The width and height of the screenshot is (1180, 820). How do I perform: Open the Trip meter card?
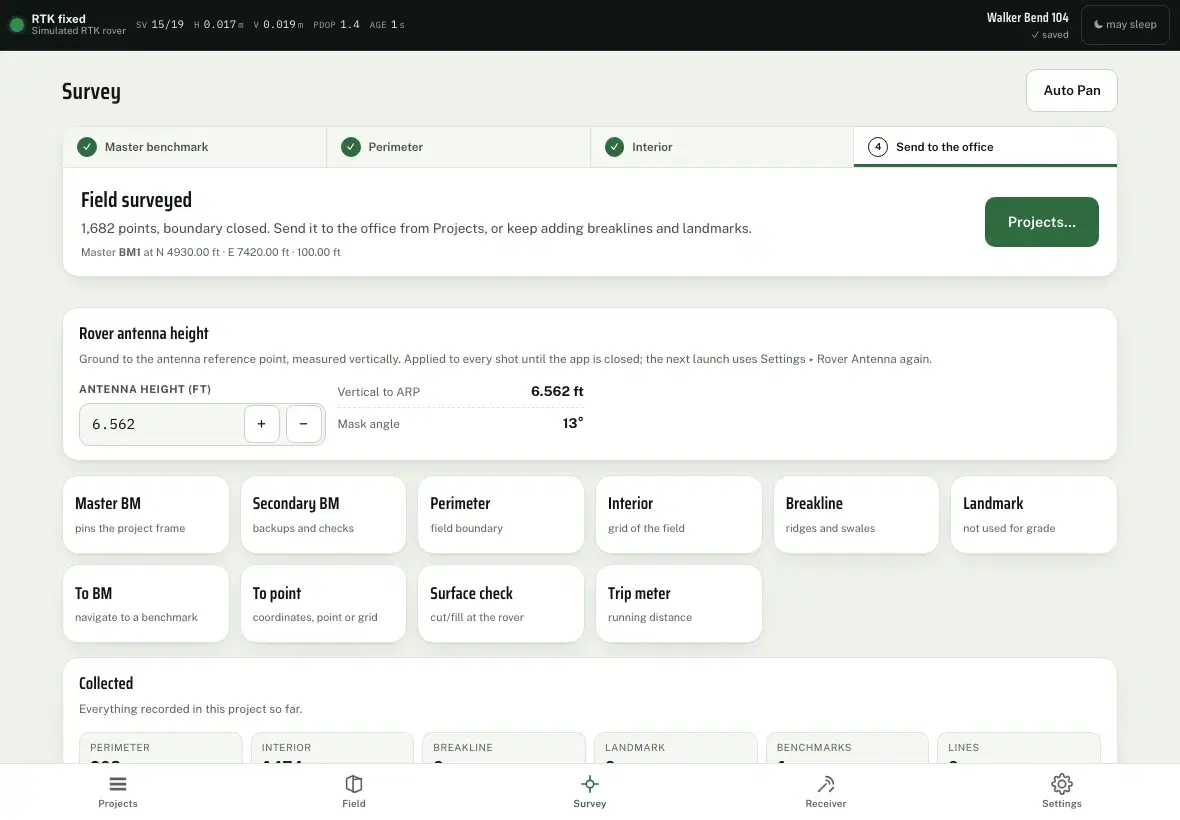coord(679,604)
